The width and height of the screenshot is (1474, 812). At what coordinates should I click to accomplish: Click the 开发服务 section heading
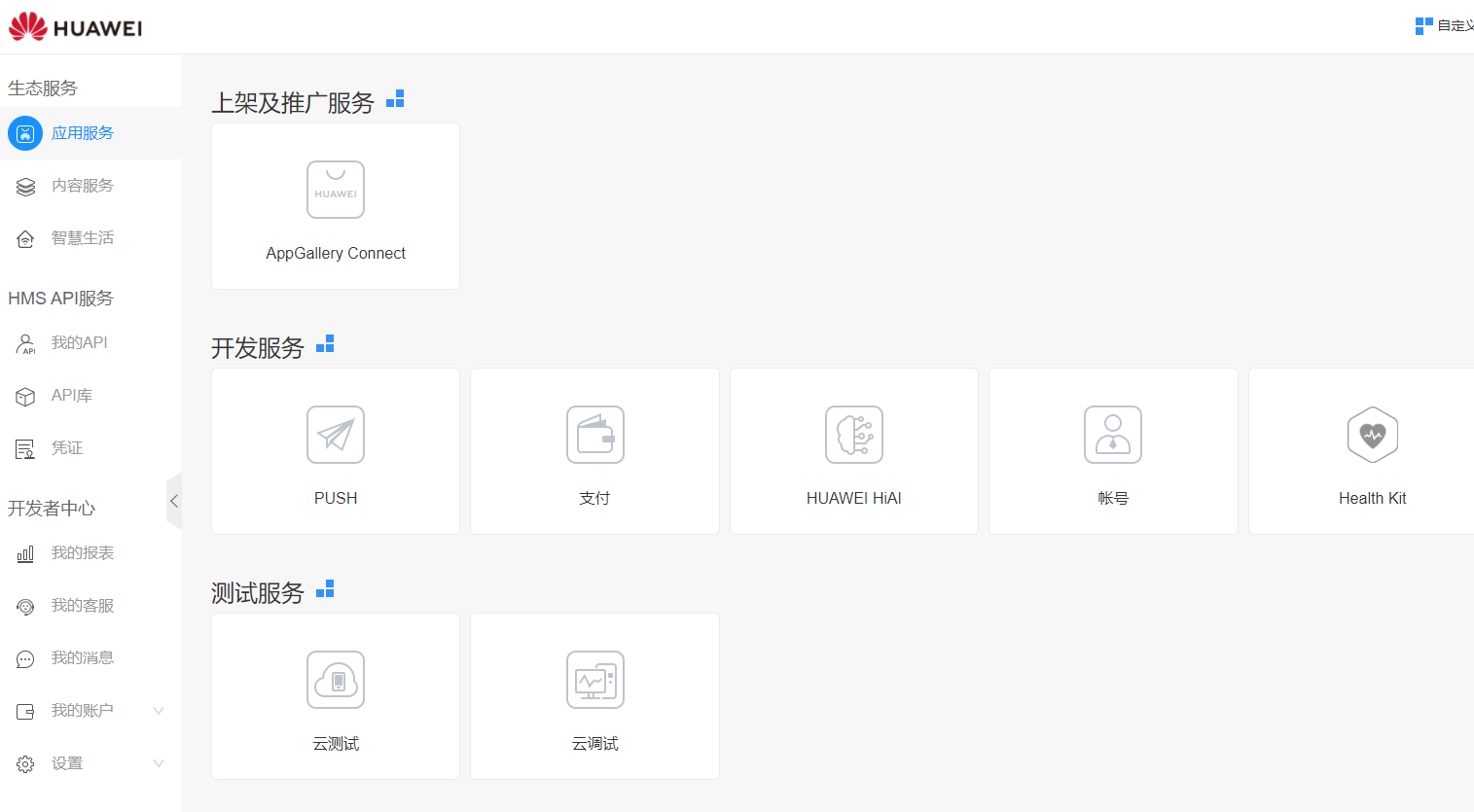pos(258,347)
